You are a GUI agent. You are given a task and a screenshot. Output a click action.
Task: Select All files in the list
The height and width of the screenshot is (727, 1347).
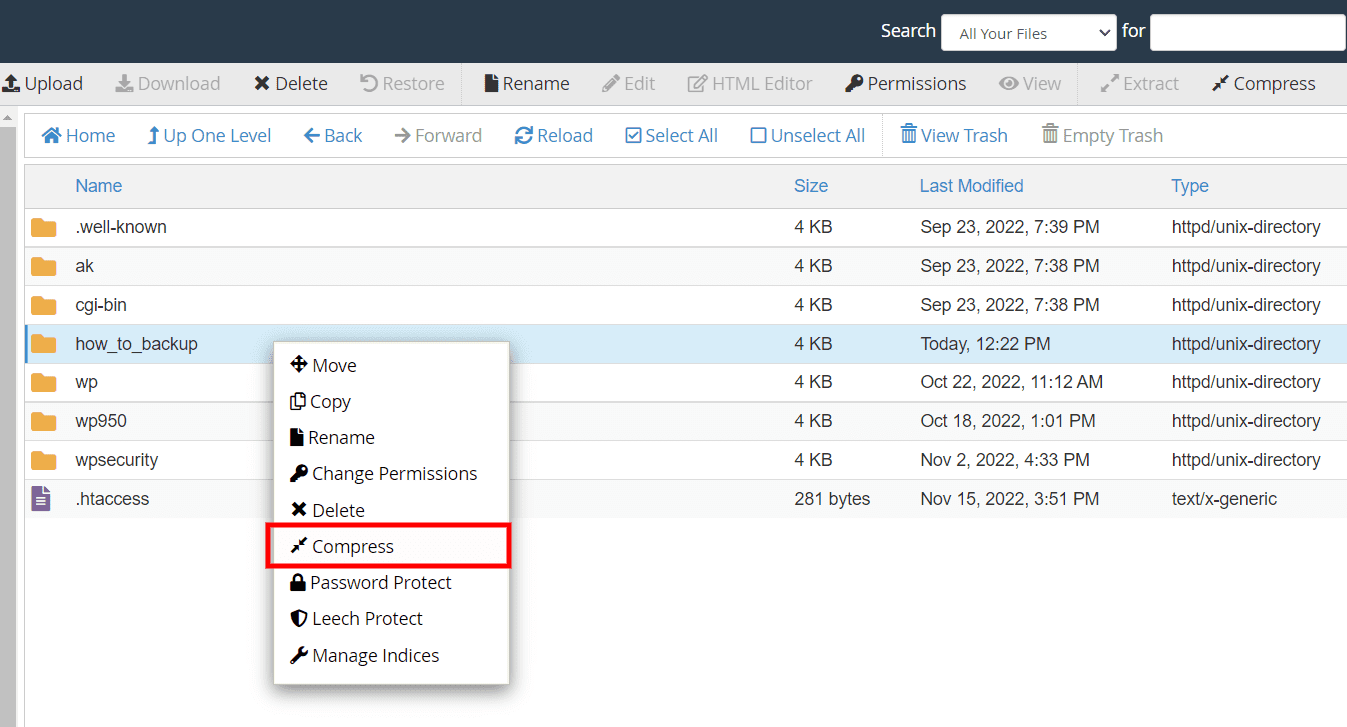(x=671, y=135)
